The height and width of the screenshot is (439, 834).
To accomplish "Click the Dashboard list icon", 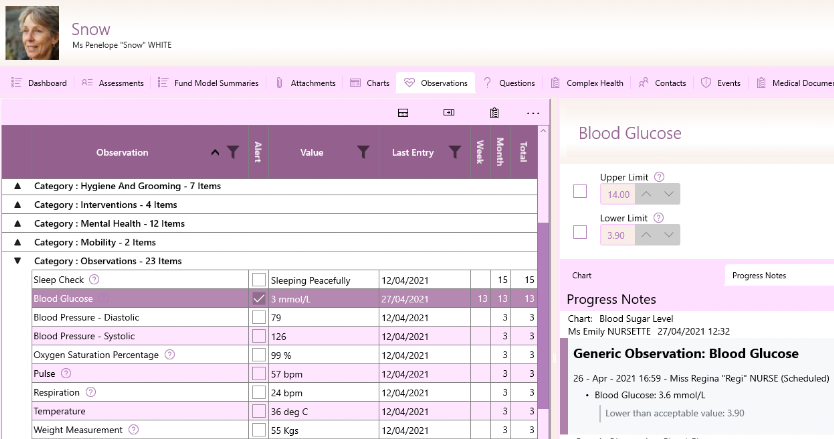I will [16, 82].
